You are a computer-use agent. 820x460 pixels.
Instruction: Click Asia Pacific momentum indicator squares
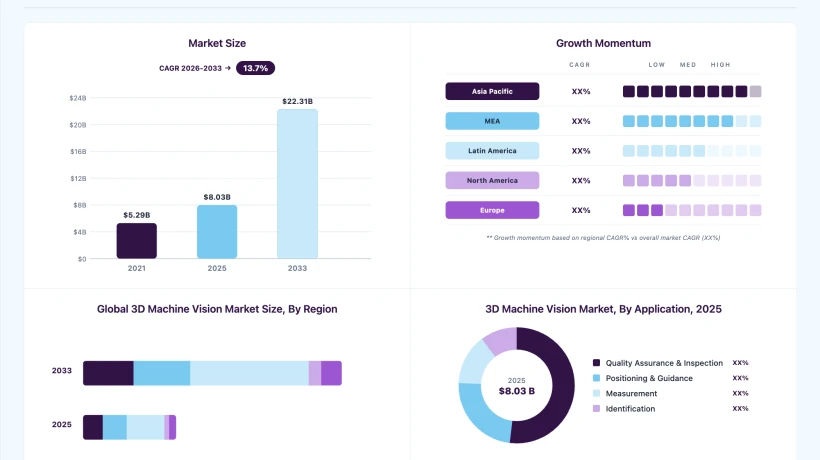click(692, 91)
